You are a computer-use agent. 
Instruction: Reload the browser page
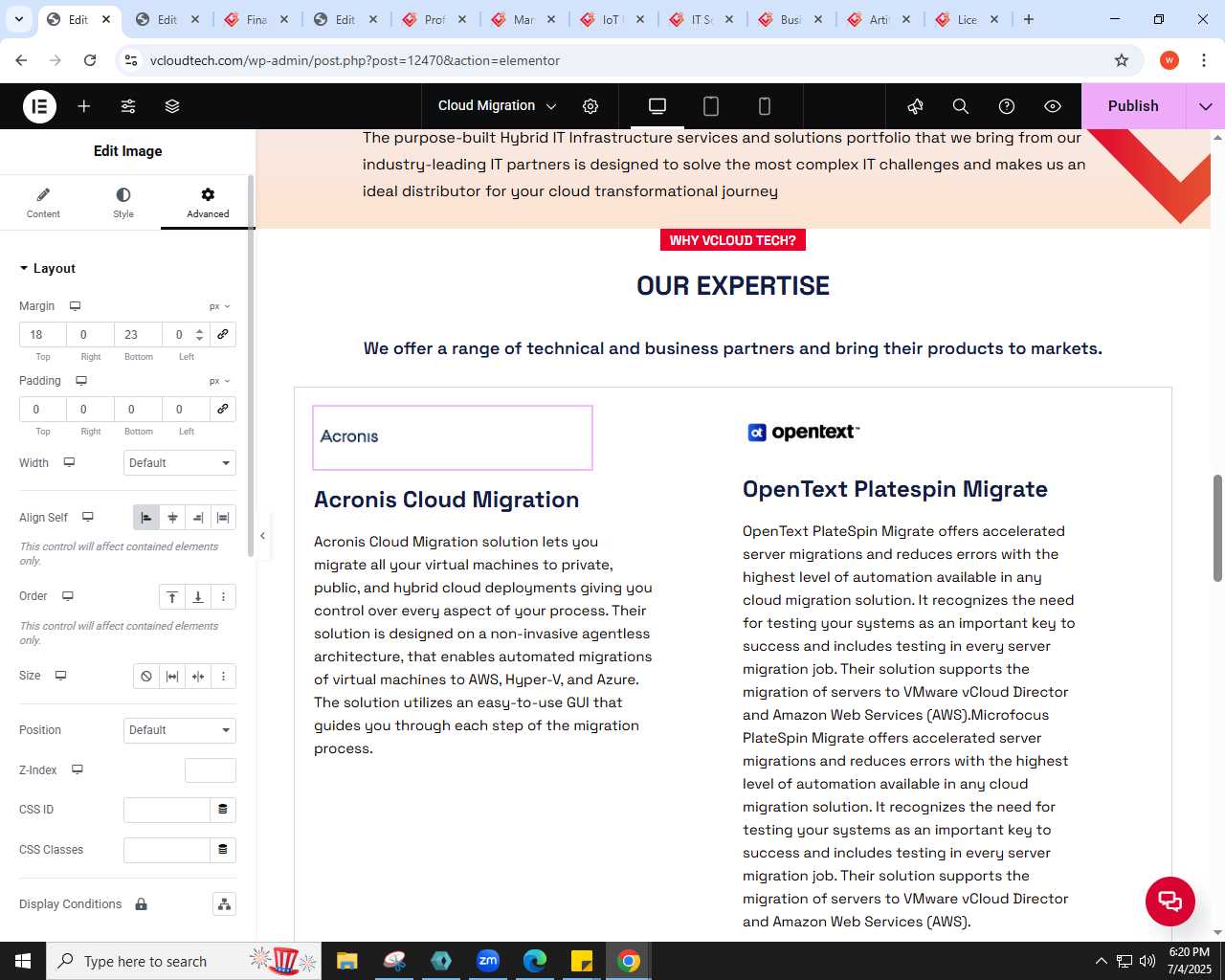90,60
